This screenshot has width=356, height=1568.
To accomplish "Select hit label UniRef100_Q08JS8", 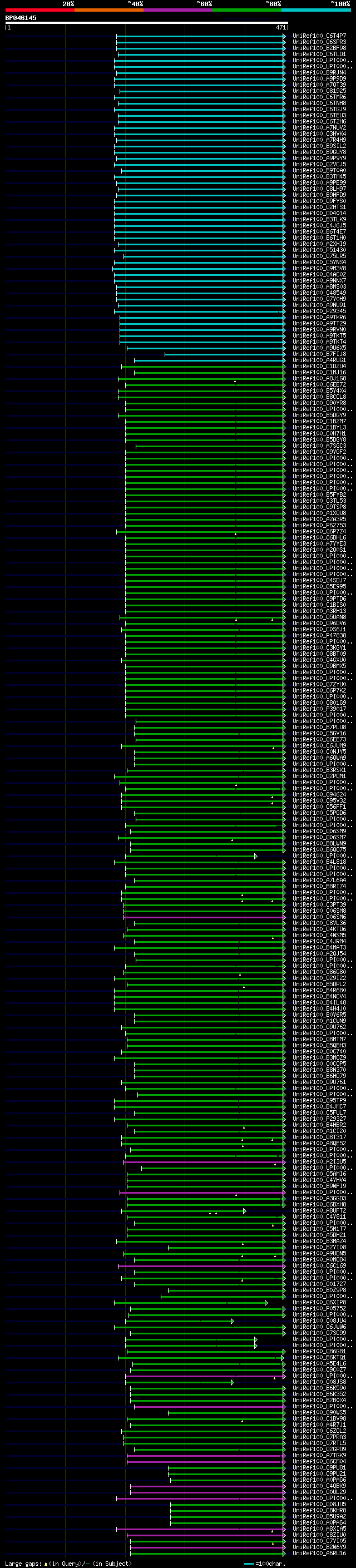I will (319, 1381).
